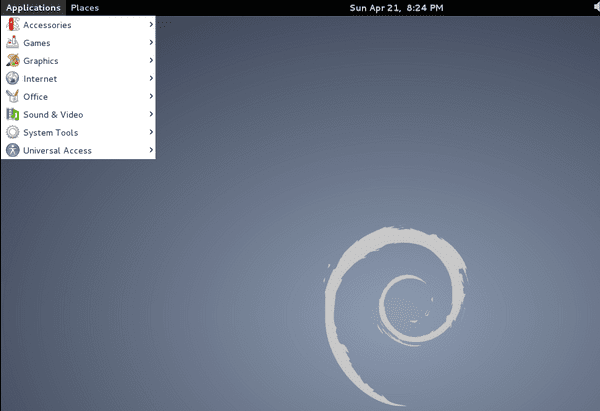Image resolution: width=600 pixels, height=411 pixels.
Task: Open the clock showing Sun Apr 21
Action: point(396,8)
